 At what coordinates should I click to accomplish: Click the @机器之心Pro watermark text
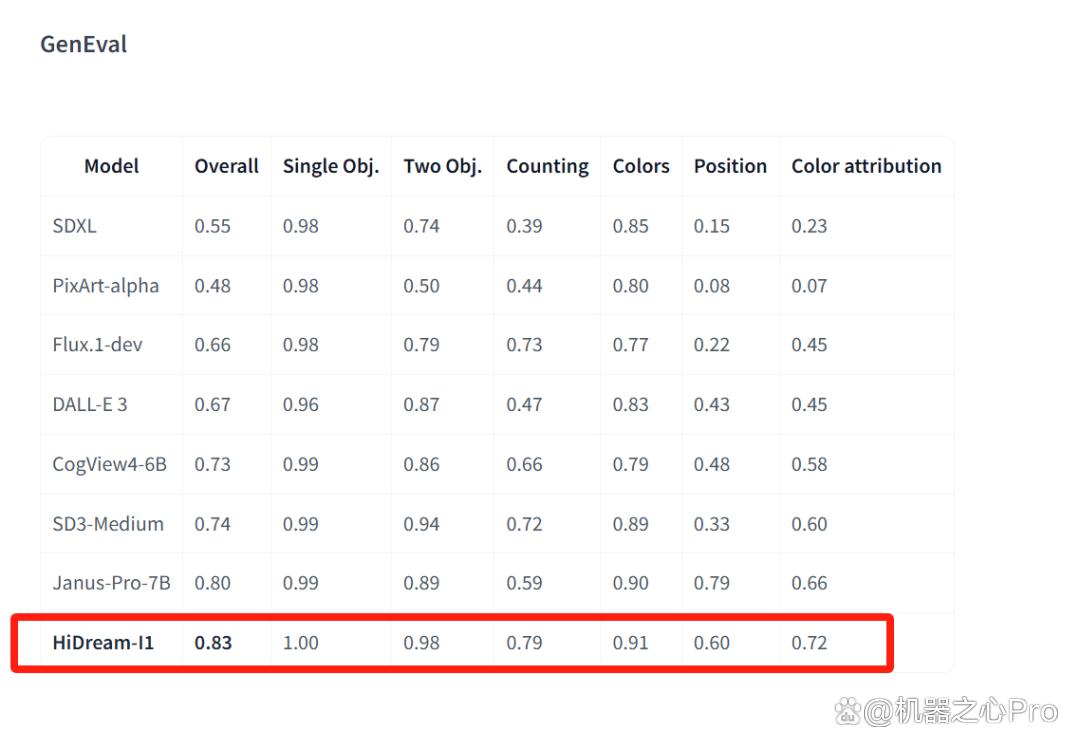(961, 711)
